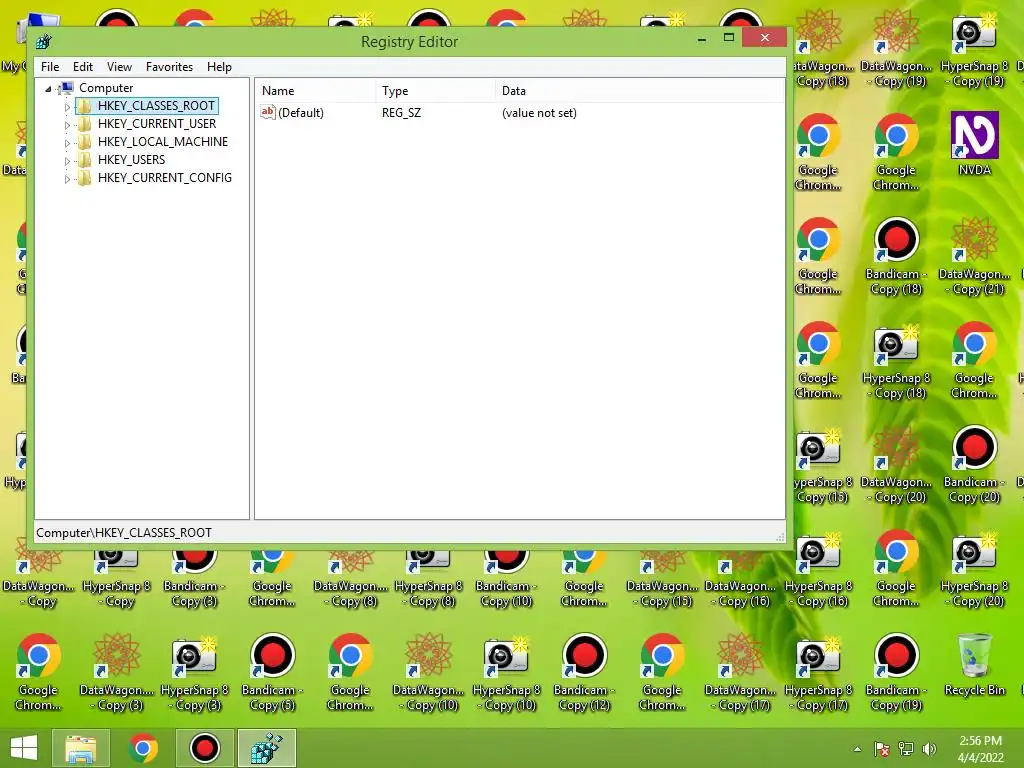Select HKEY_CURRENT_CONFIG in the tree

pos(165,178)
